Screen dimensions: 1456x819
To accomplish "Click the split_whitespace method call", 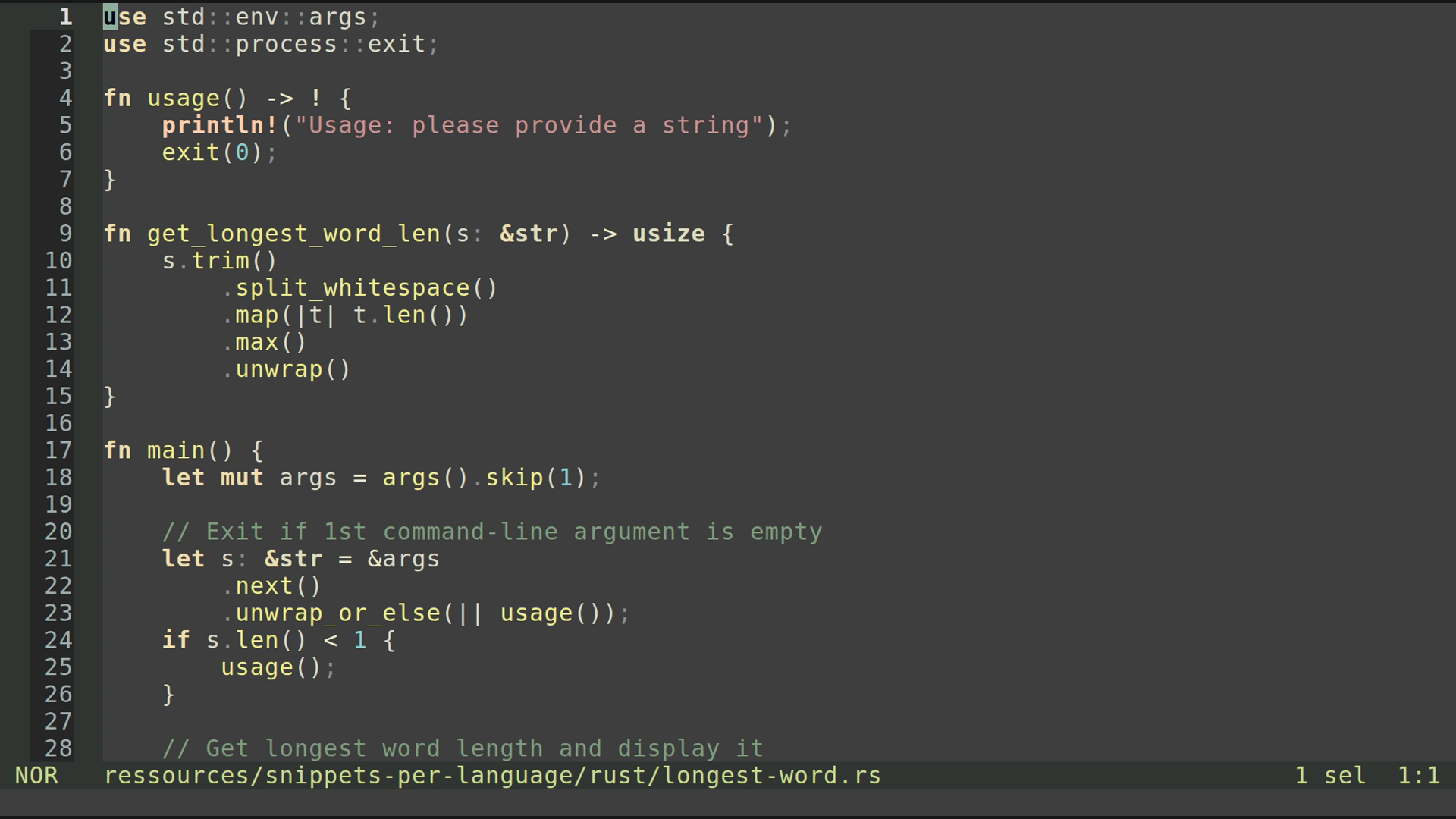I will tap(353, 288).
